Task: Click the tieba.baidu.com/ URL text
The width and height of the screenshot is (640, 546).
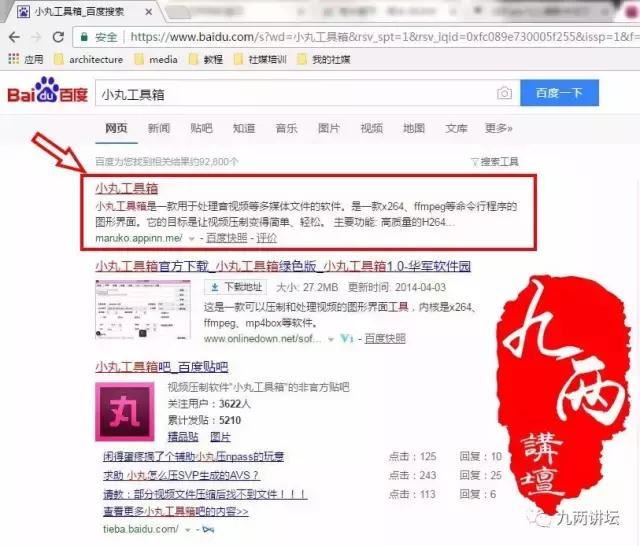Action: tap(140, 529)
